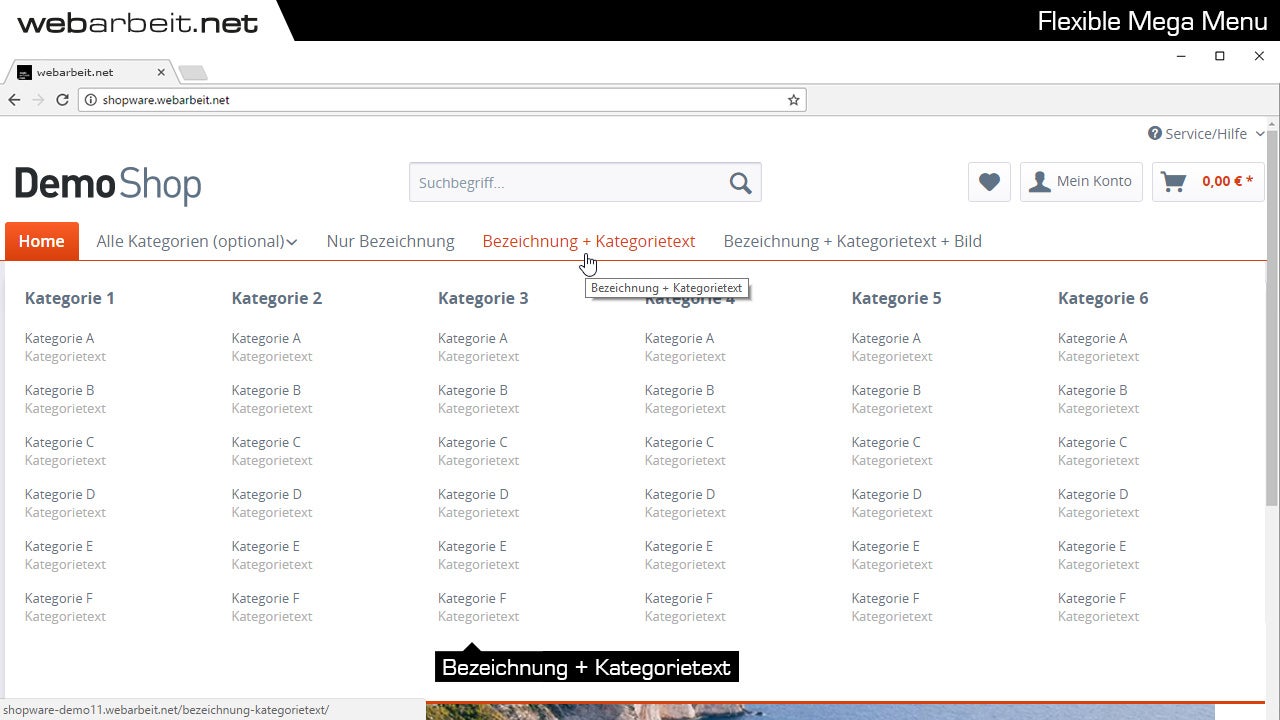This screenshot has width=1280, height=720.
Task: Click the browser forward arrow
Action: pyautogui.click(x=38, y=100)
